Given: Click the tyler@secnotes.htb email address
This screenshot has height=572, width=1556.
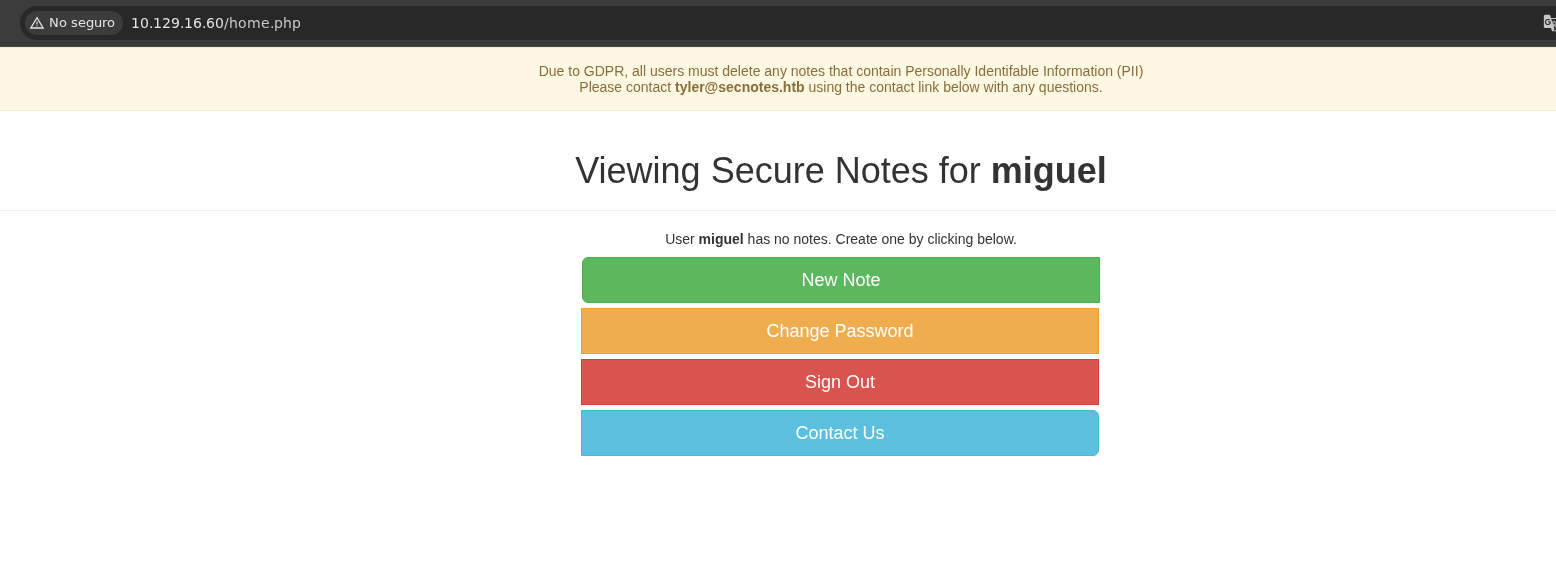Looking at the screenshot, I should 739,87.
